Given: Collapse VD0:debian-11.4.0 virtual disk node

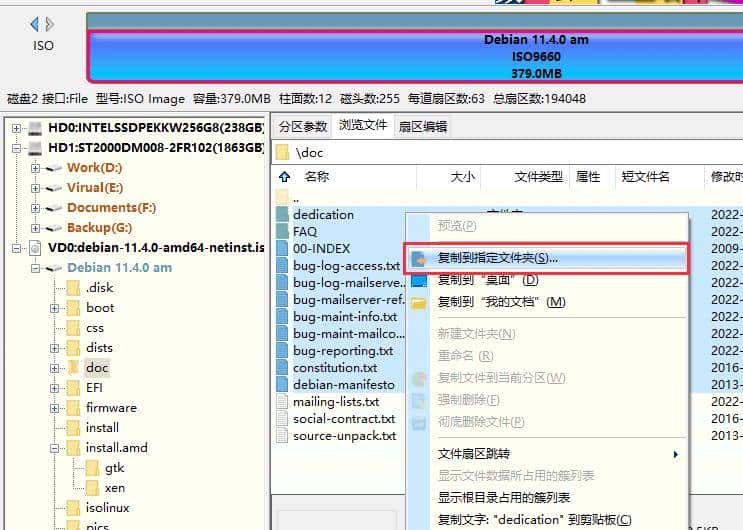Looking at the screenshot, I should click(x=16, y=248).
